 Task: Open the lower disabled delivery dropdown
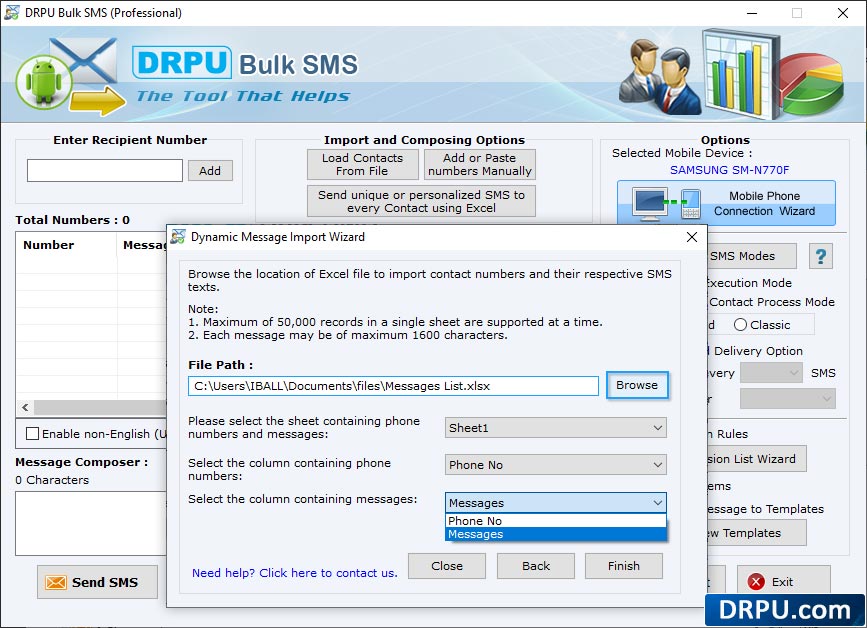787,398
